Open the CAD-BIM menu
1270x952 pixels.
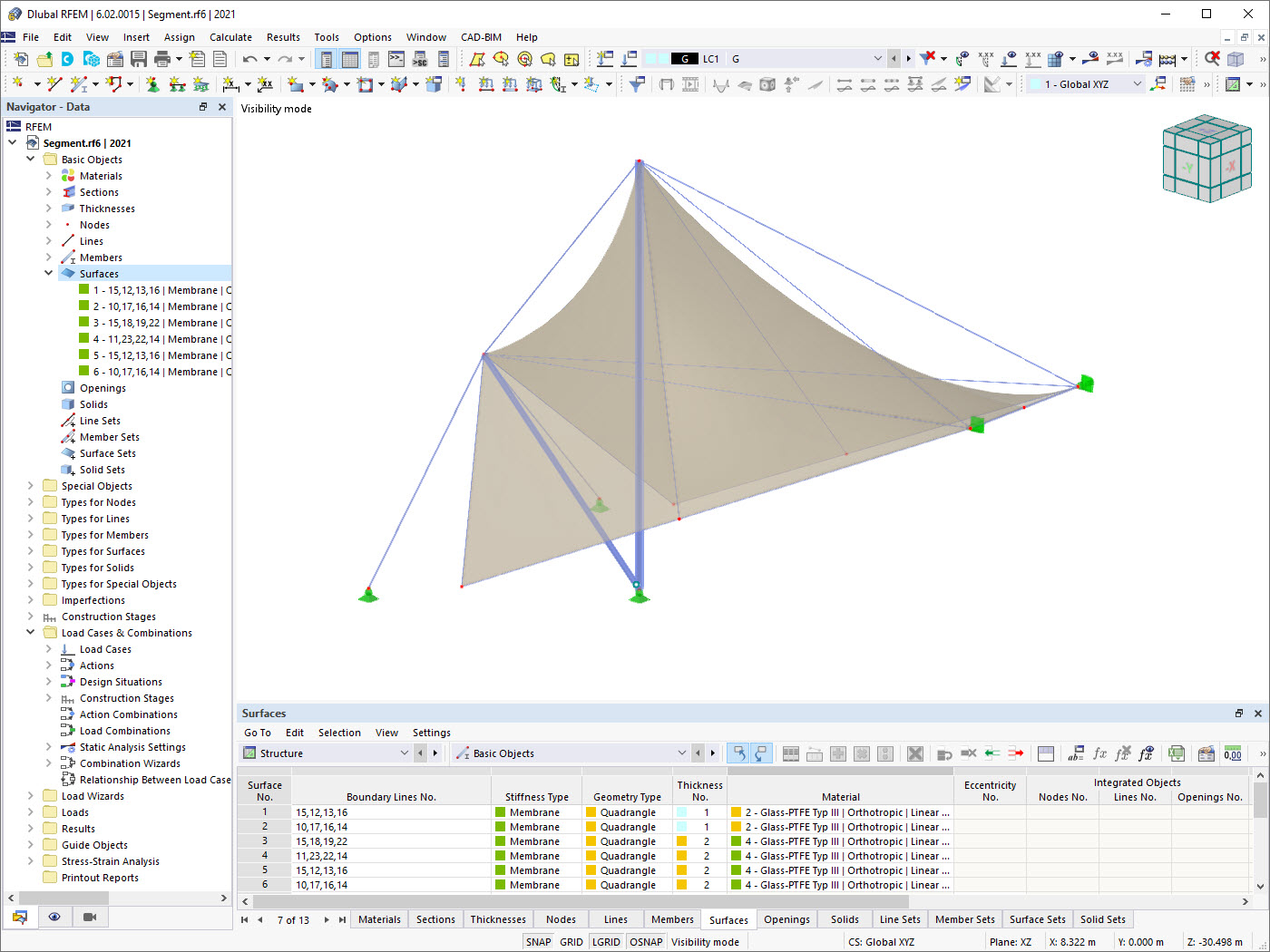pos(481,37)
